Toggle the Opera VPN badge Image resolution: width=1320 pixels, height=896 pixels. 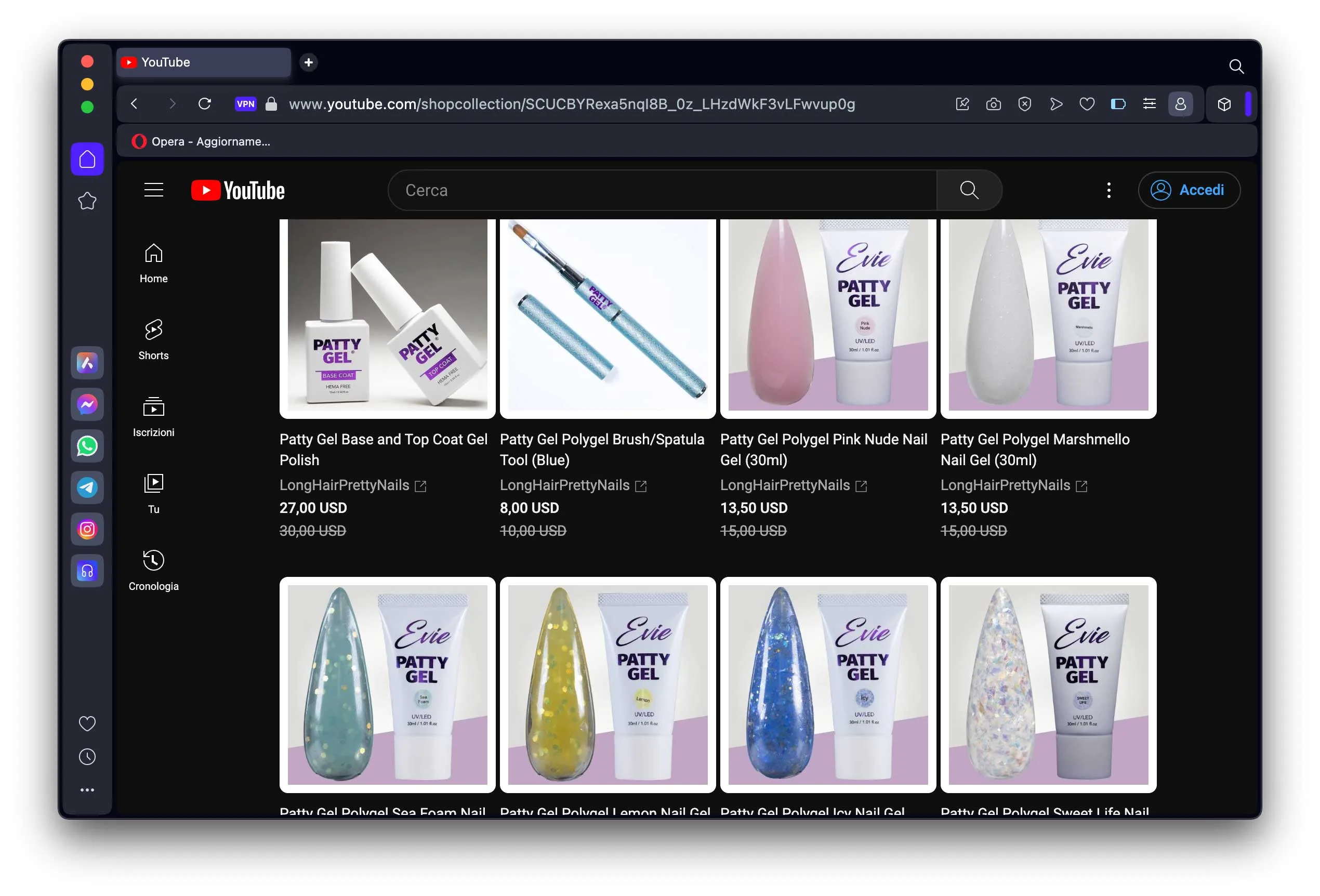(x=245, y=104)
